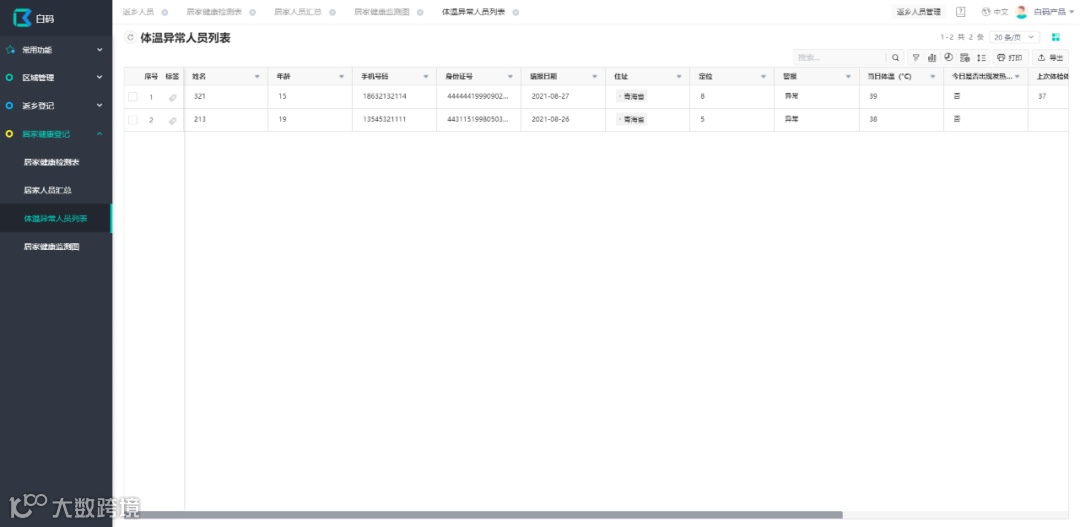This screenshot has height=527, width=1080.
Task: Switch to the 居家健康检测表 tab
Action: pyautogui.click(x=214, y=12)
